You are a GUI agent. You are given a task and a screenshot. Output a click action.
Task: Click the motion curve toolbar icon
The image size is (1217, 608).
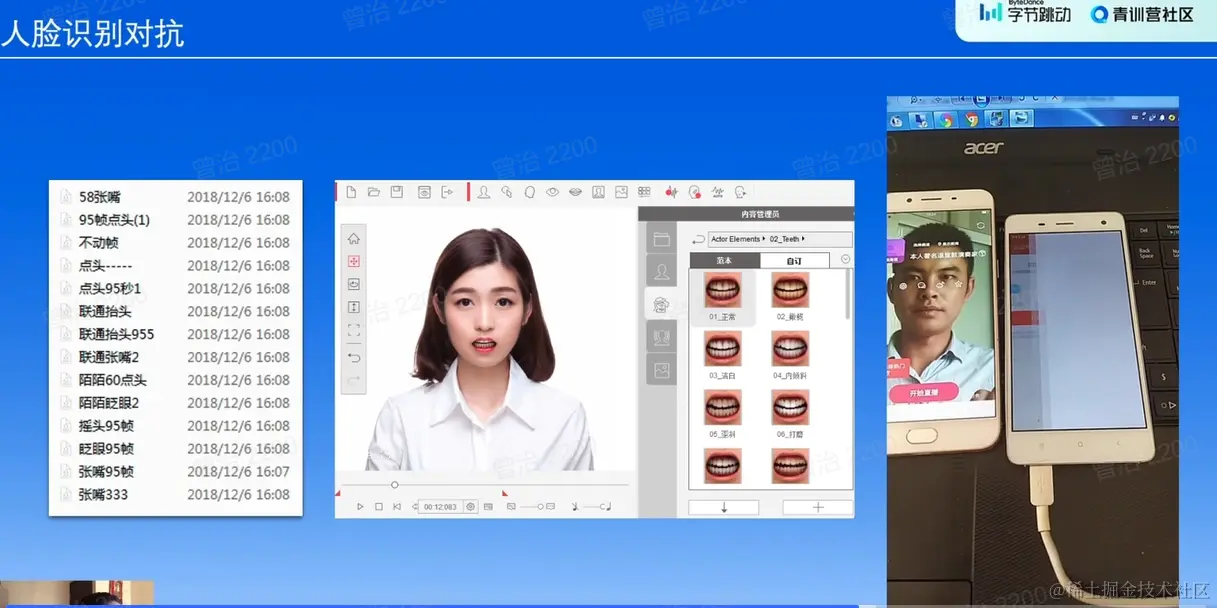717,192
